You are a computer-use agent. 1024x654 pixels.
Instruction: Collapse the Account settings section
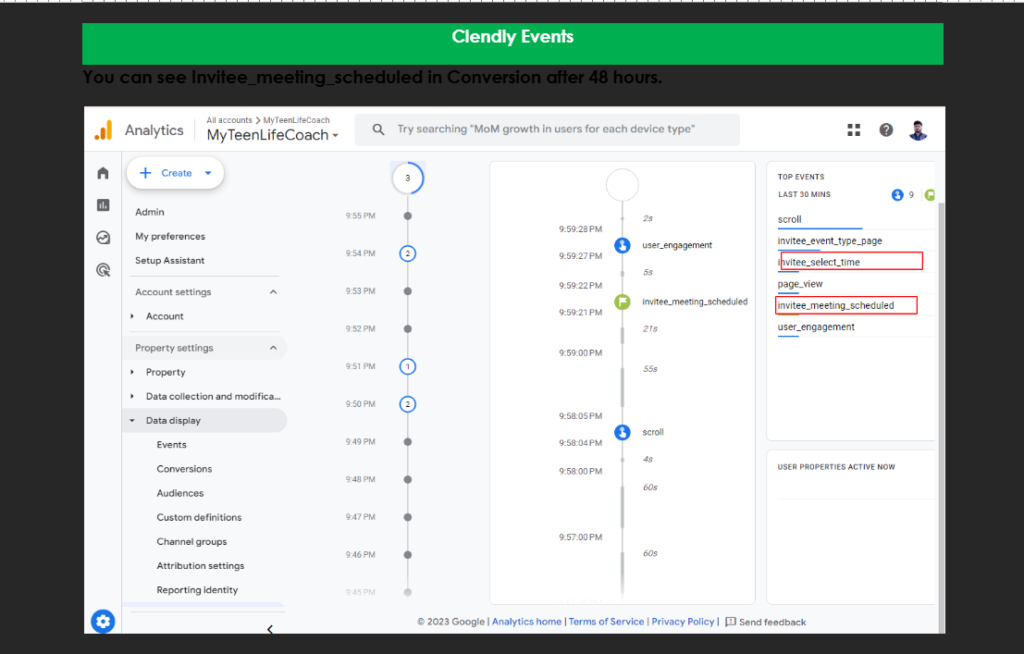(x=273, y=292)
